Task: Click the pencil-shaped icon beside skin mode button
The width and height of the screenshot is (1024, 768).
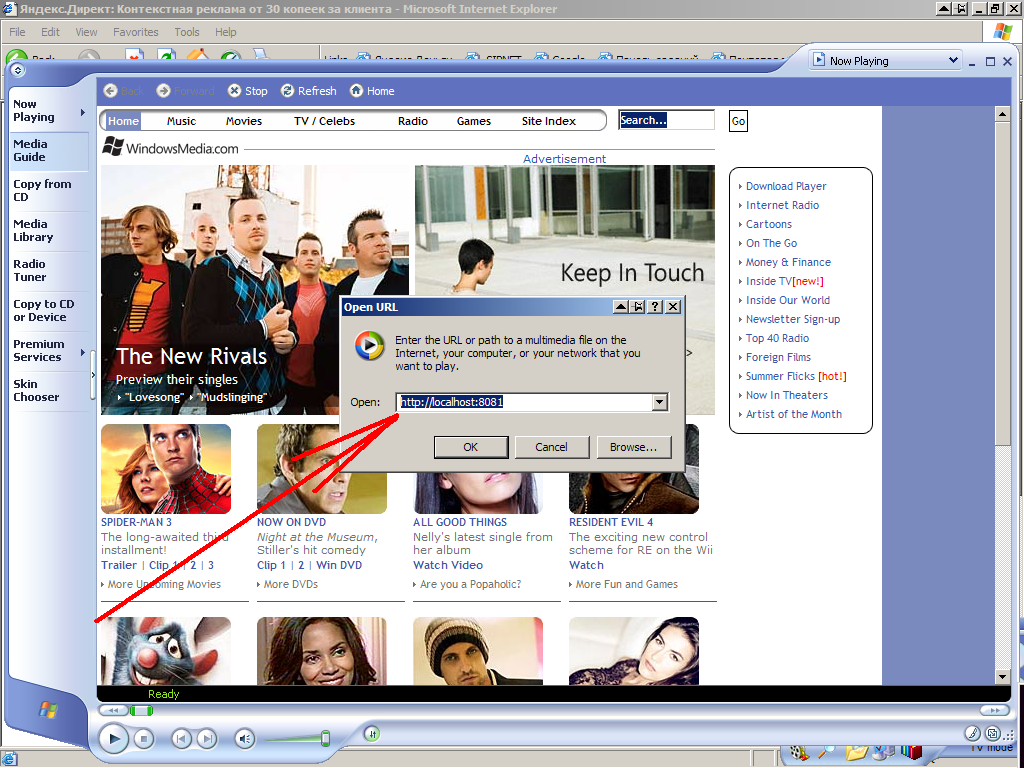Action: click(973, 733)
